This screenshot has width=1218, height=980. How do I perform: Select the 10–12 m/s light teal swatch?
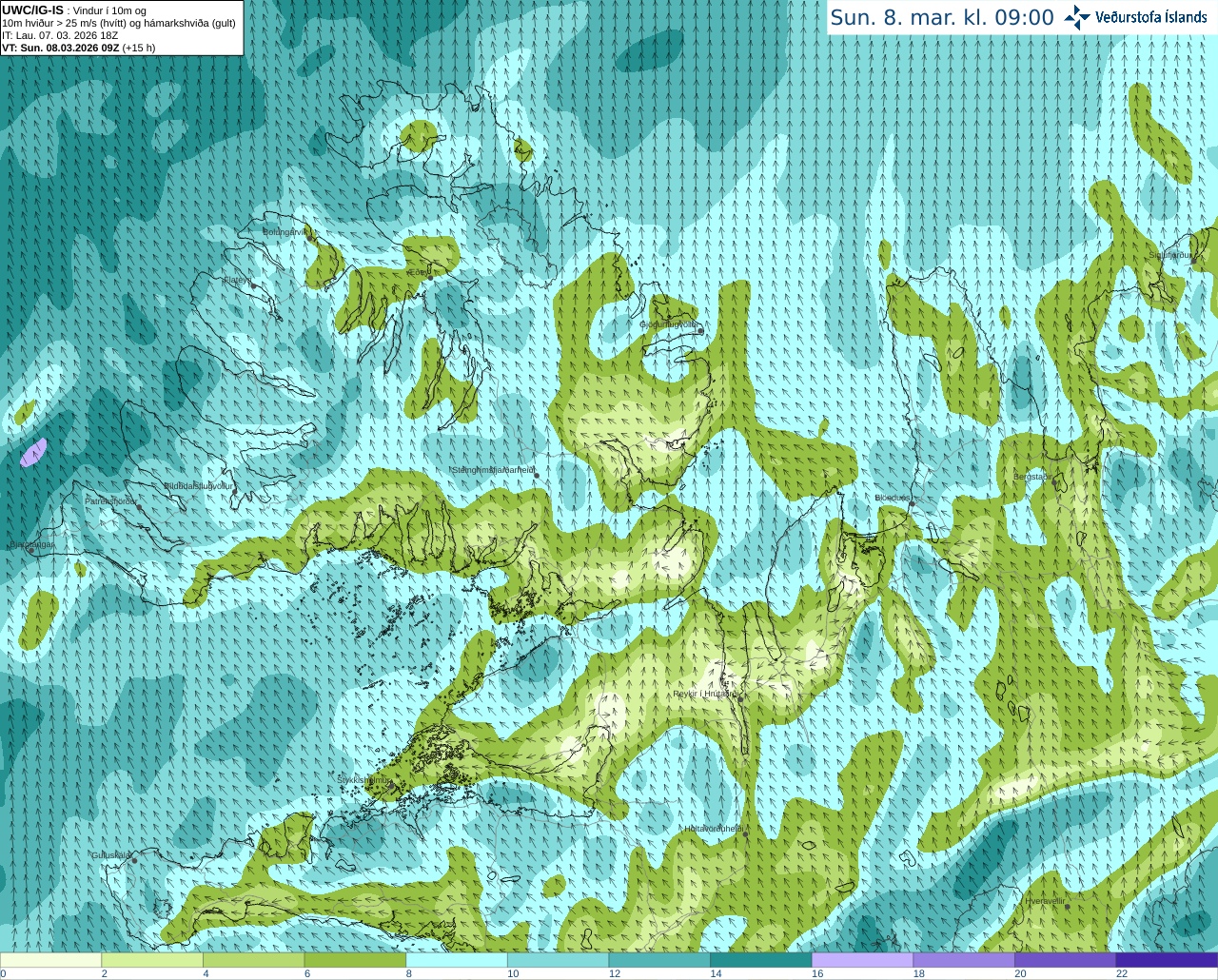tap(559, 960)
